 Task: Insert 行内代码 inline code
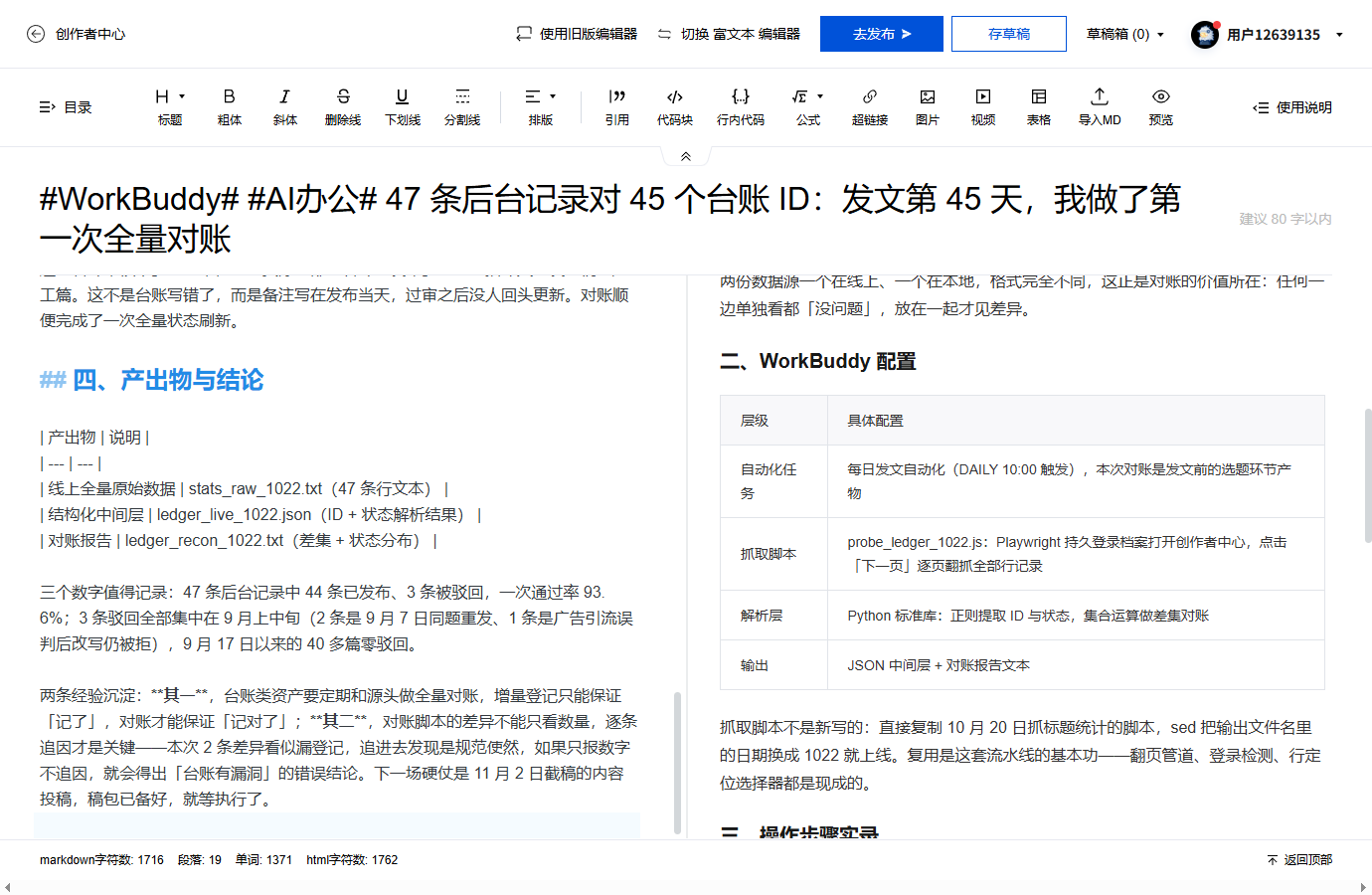click(741, 106)
